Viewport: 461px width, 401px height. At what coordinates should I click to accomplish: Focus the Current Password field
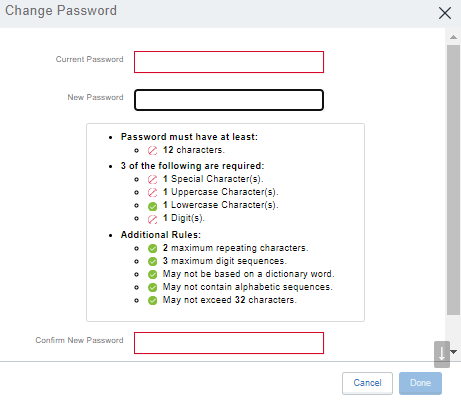pos(229,62)
